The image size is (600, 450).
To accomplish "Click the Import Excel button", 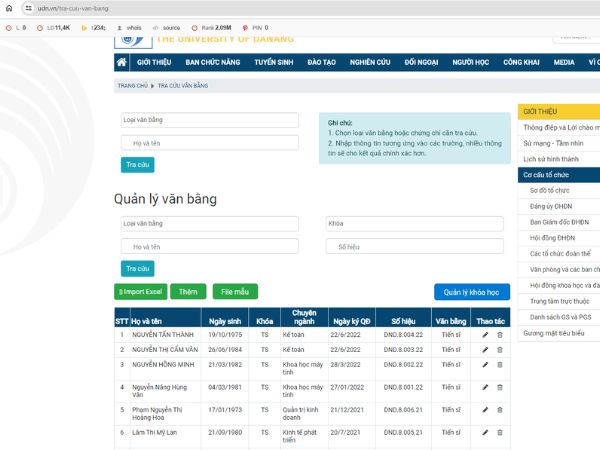I will [140, 292].
